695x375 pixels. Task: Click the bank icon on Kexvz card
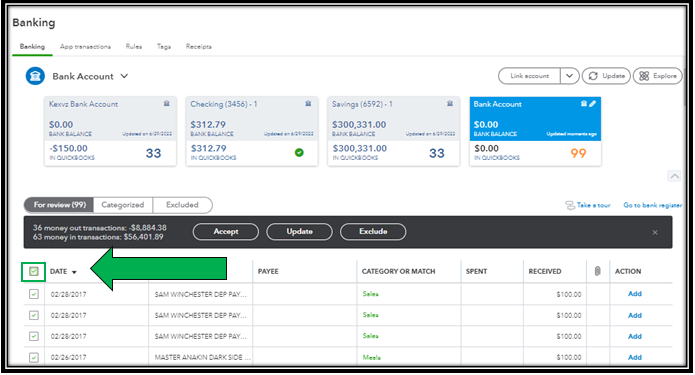[x=167, y=104]
